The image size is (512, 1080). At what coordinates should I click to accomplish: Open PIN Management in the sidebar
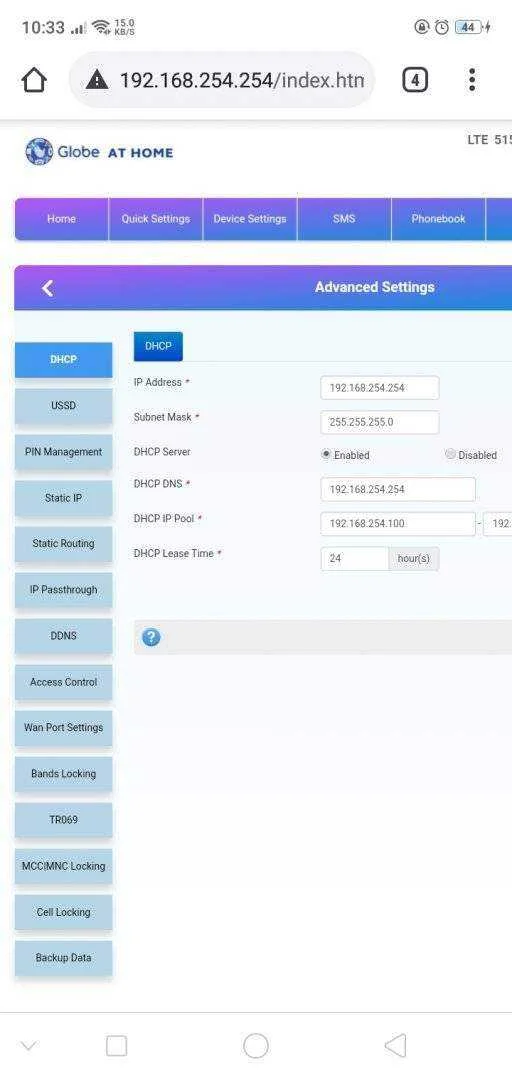(x=63, y=452)
